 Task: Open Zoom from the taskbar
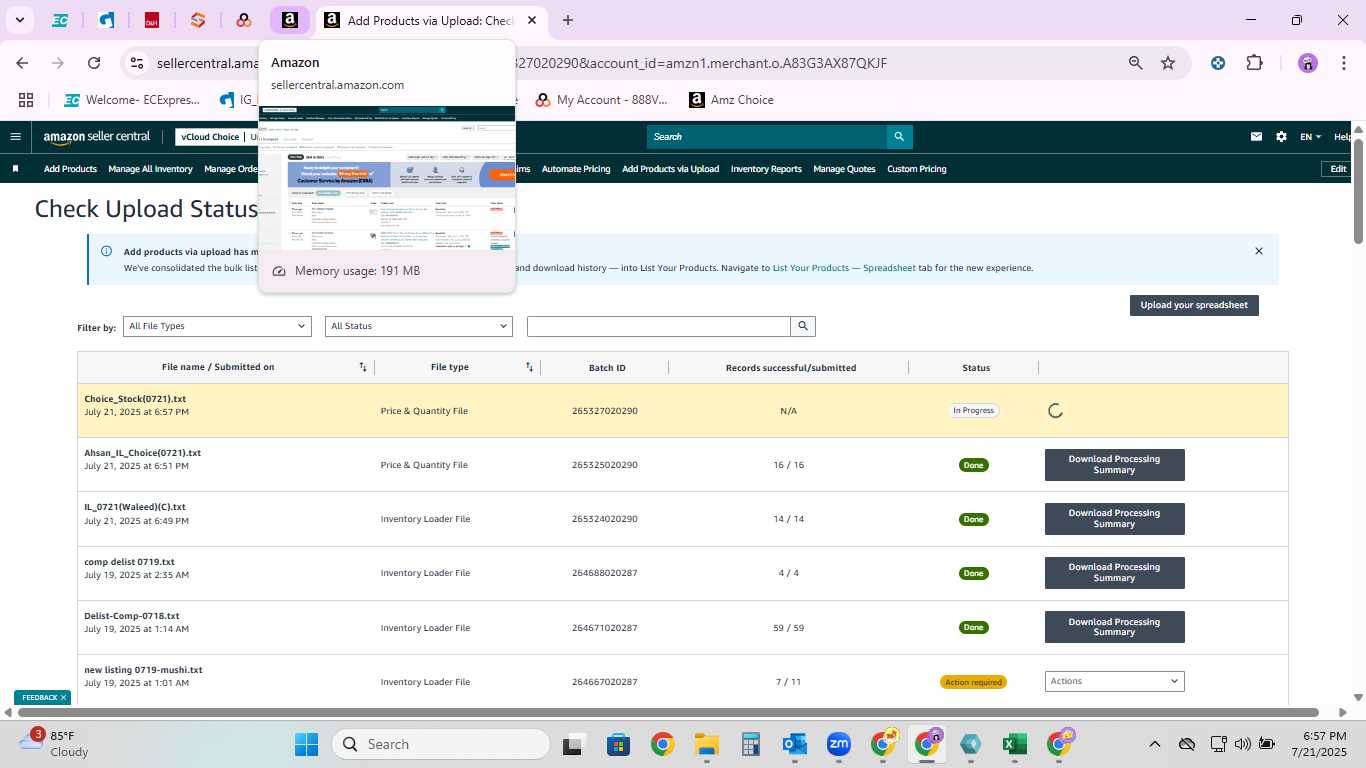pos(838,744)
